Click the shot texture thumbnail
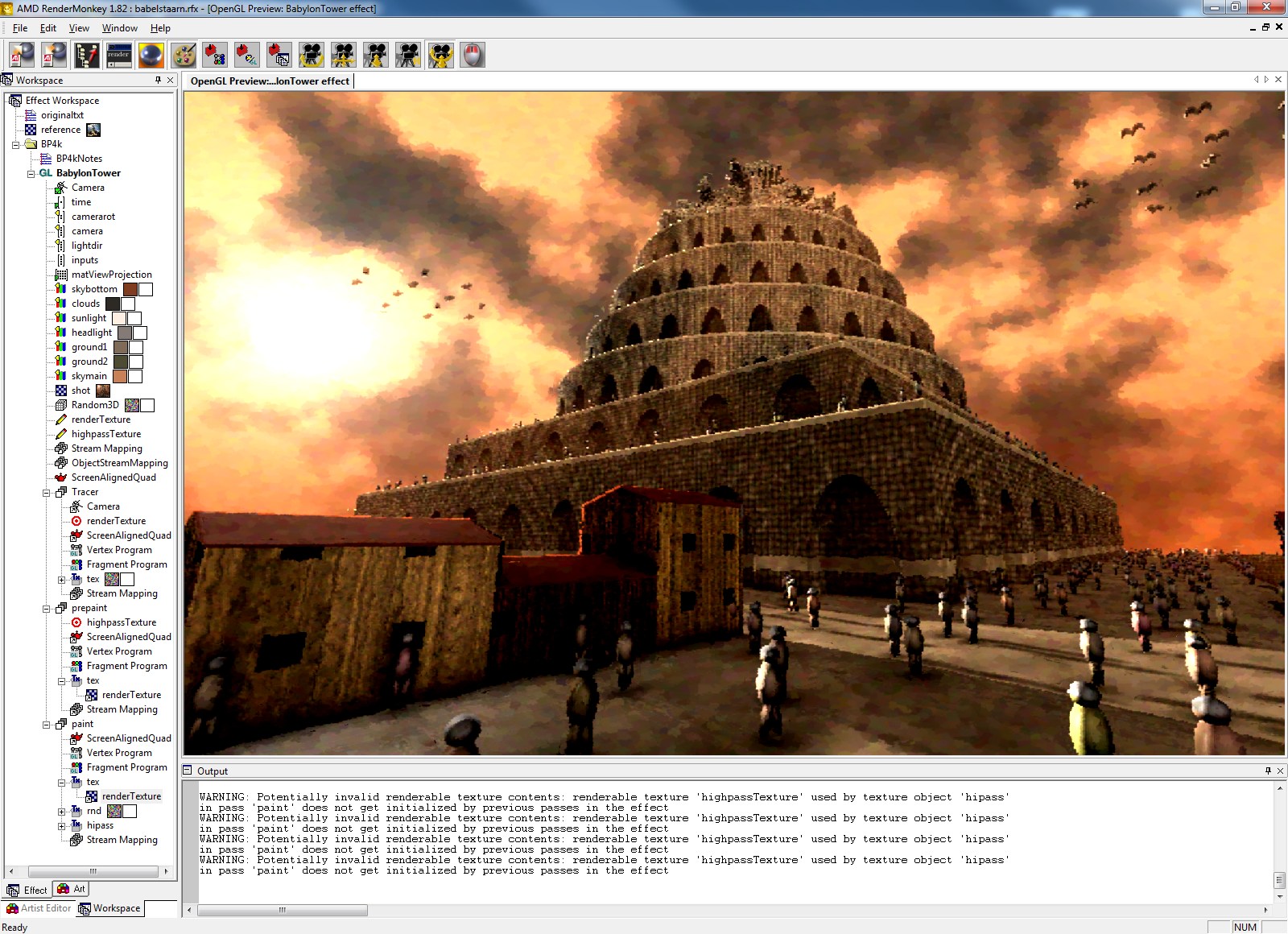This screenshot has height=934, width=1288. (103, 391)
